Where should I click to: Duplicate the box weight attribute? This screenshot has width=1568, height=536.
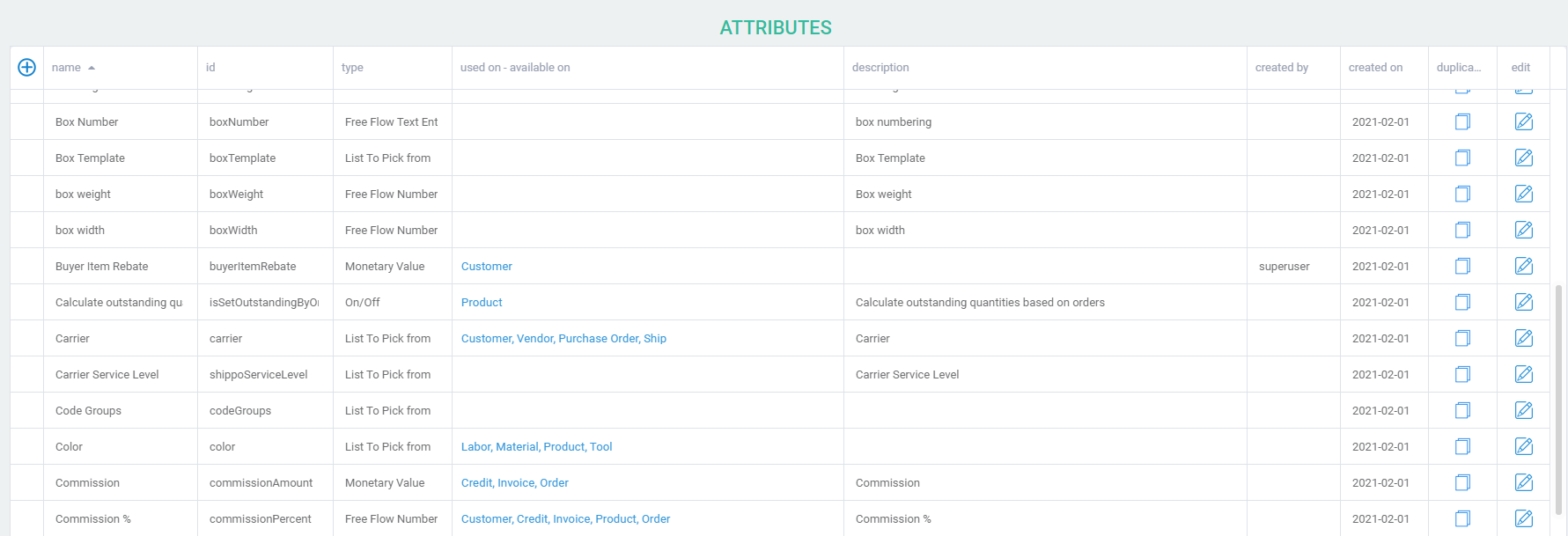[x=1463, y=194]
